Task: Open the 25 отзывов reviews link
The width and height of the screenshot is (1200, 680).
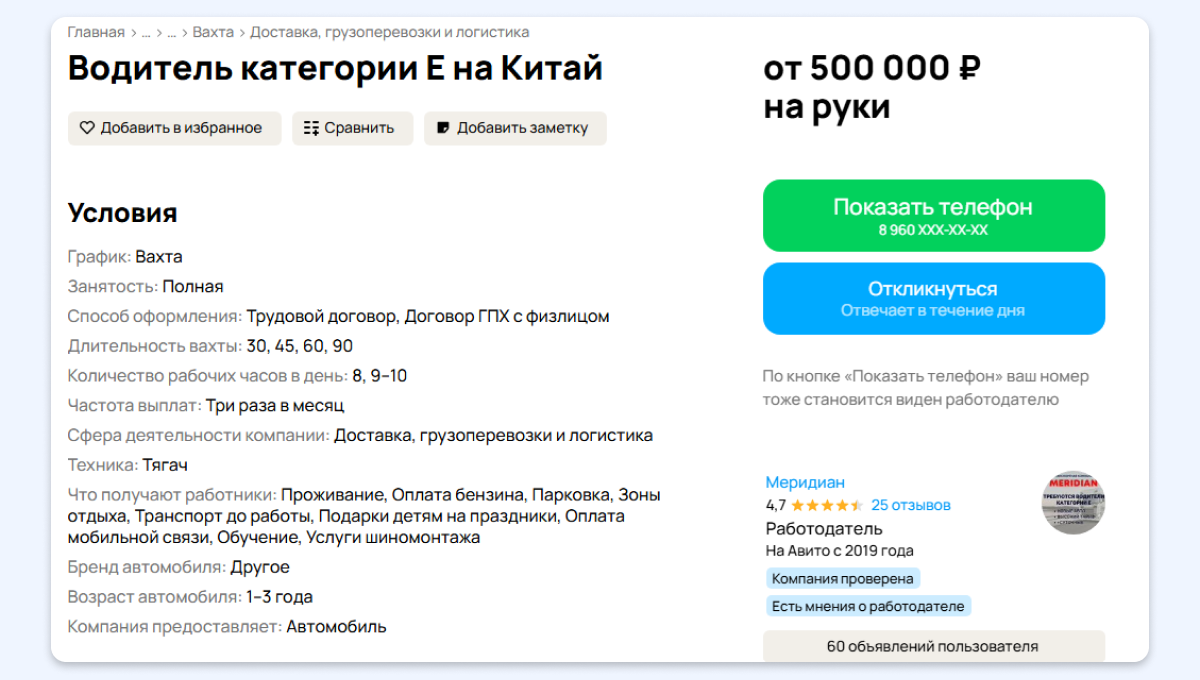Action: click(x=911, y=505)
